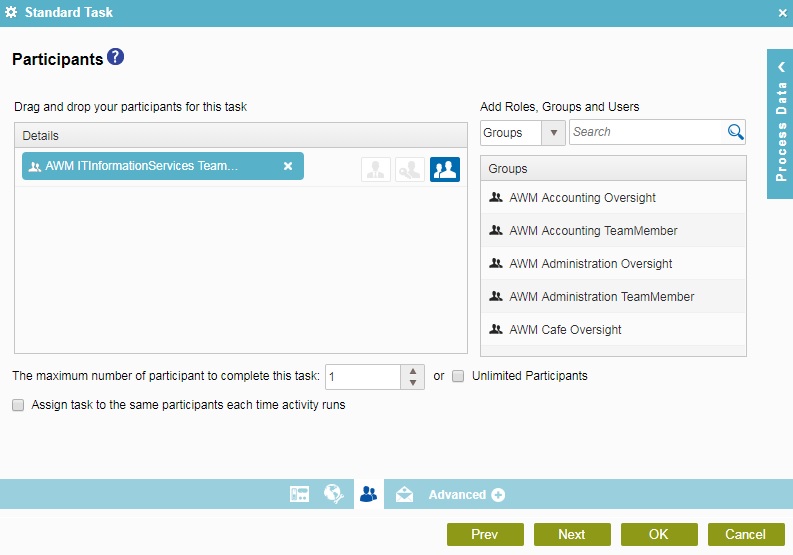Remove AWM ITInformationServices Team participant

[x=288, y=166]
